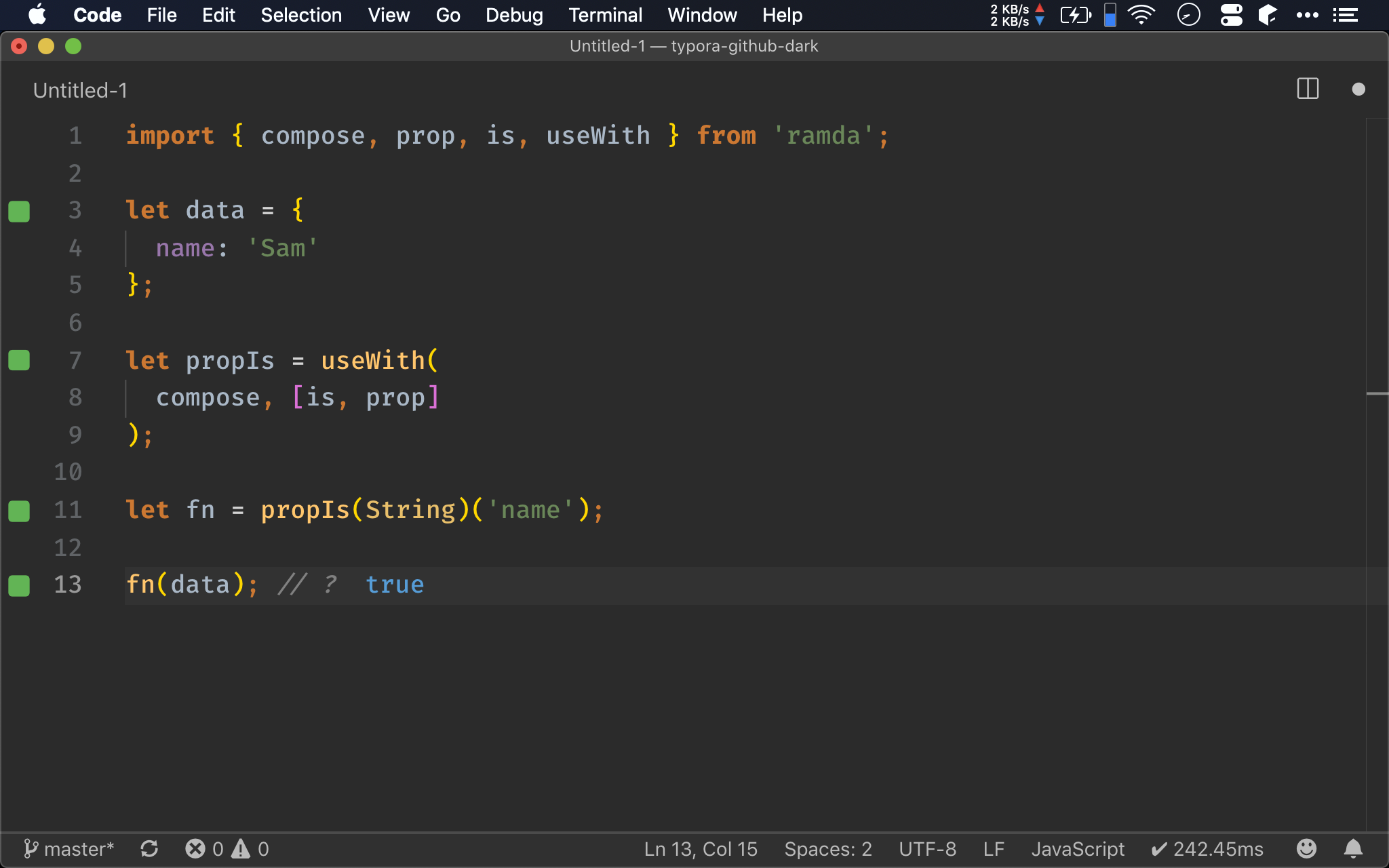Image resolution: width=1389 pixels, height=868 pixels.
Task: Click the battery charging icon
Action: coord(1076,15)
